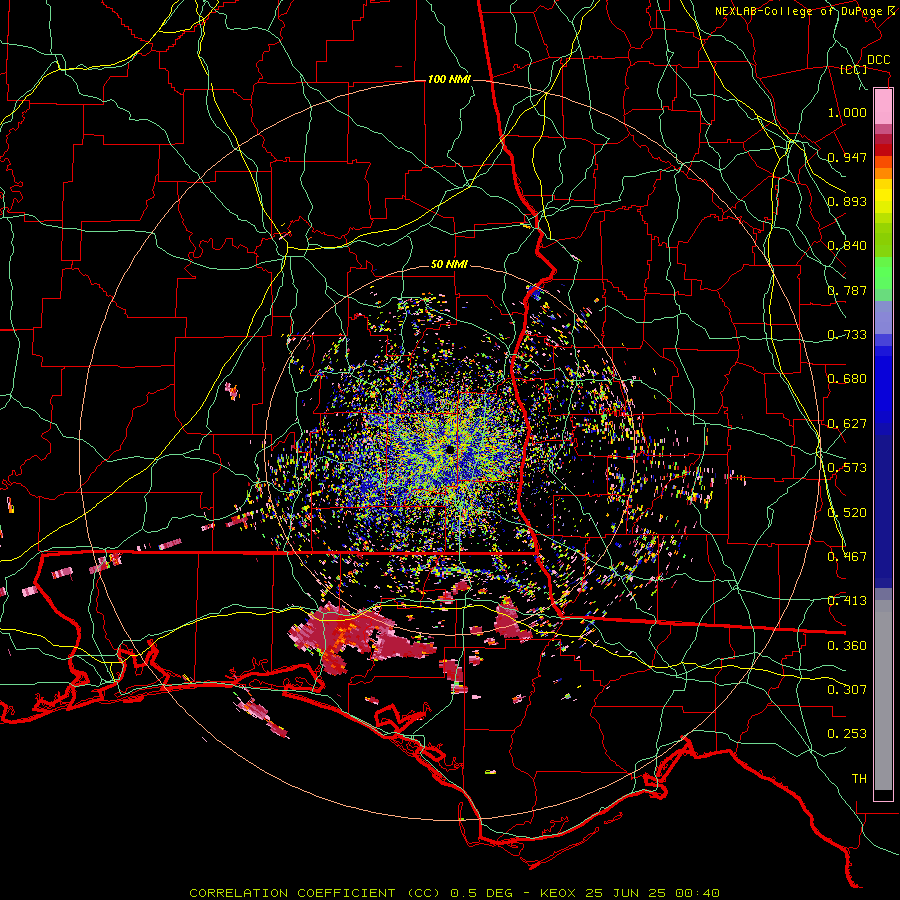
Task: Click the DCC legend title
Action: click(x=878, y=60)
